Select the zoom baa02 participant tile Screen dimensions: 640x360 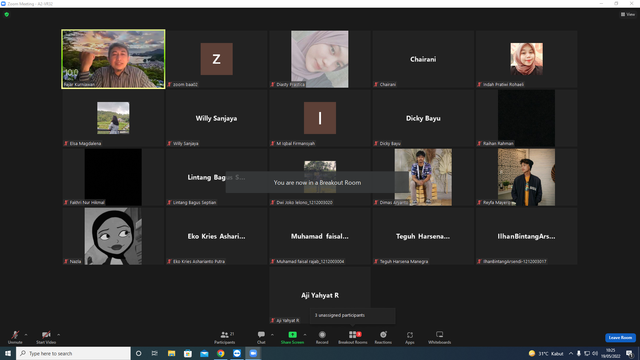pos(216,59)
